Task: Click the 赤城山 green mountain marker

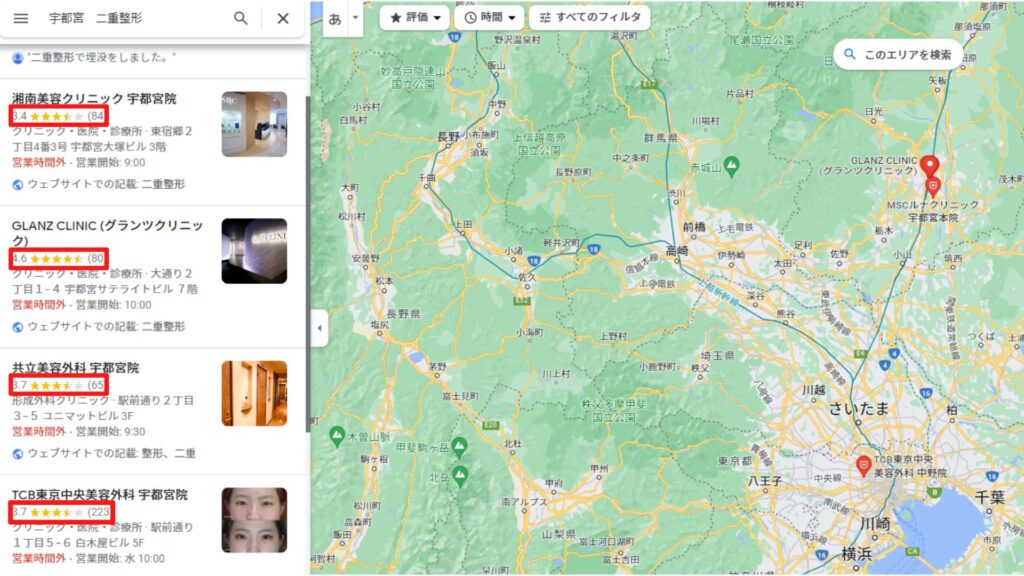Action: tap(732, 166)
